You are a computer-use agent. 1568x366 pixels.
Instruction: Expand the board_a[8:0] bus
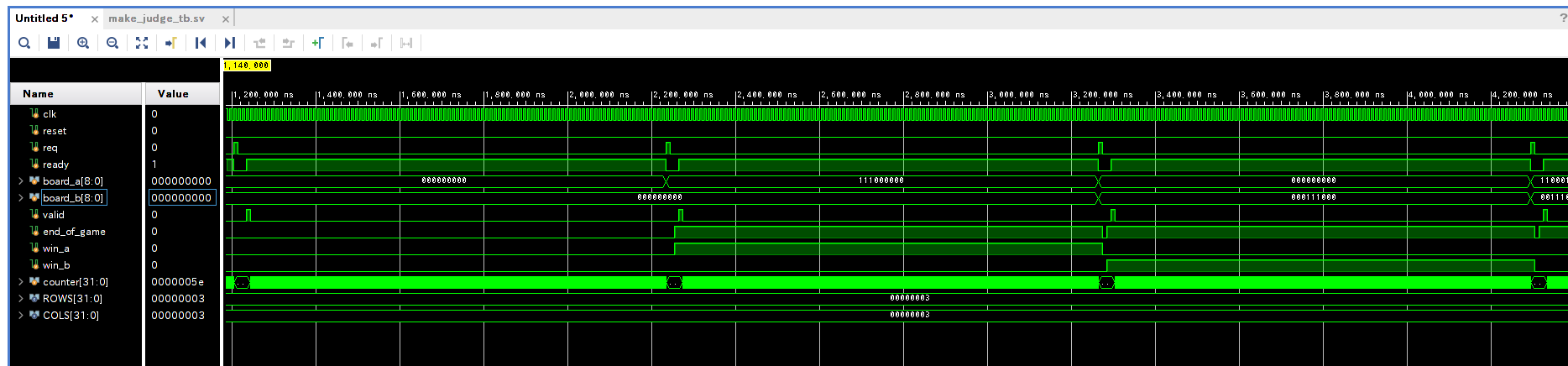point(21,180)
